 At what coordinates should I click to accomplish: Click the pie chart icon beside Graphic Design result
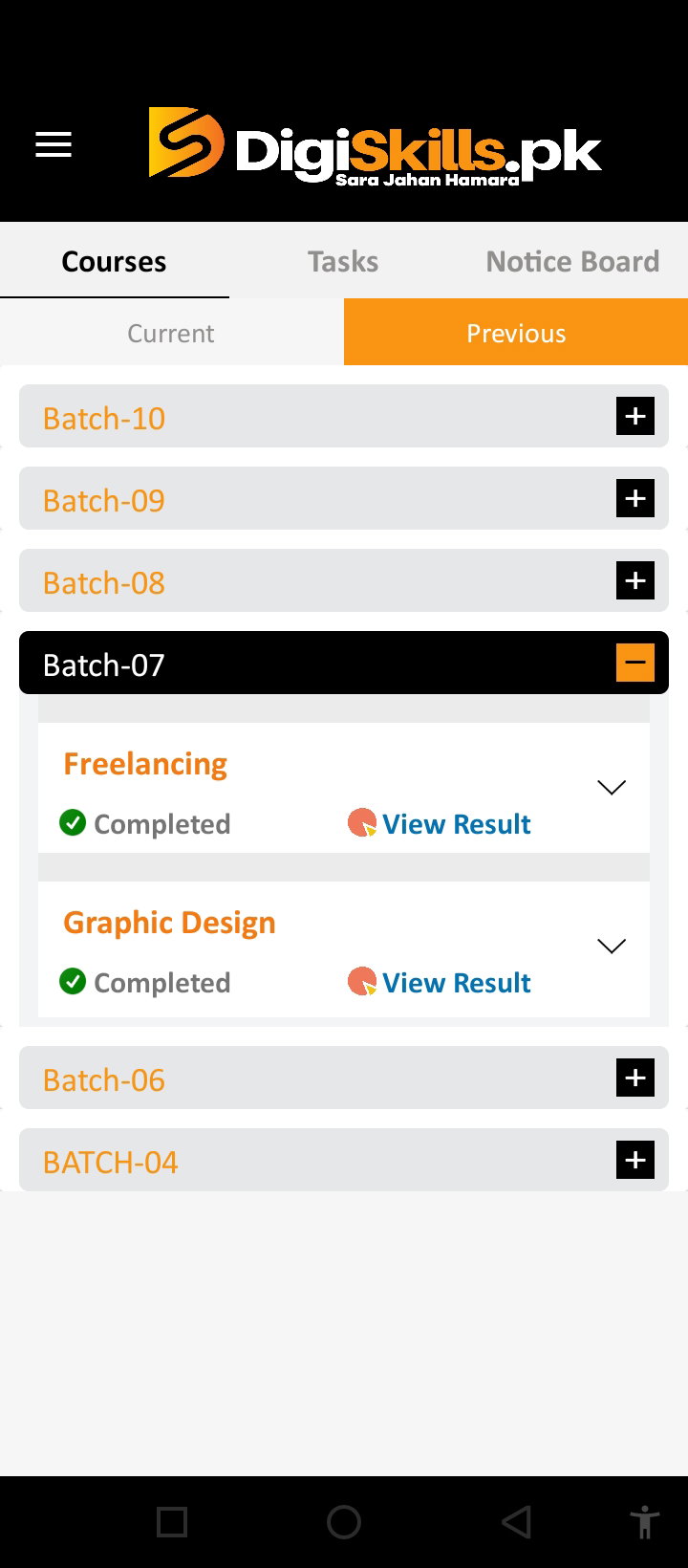(x=362, y=981)
